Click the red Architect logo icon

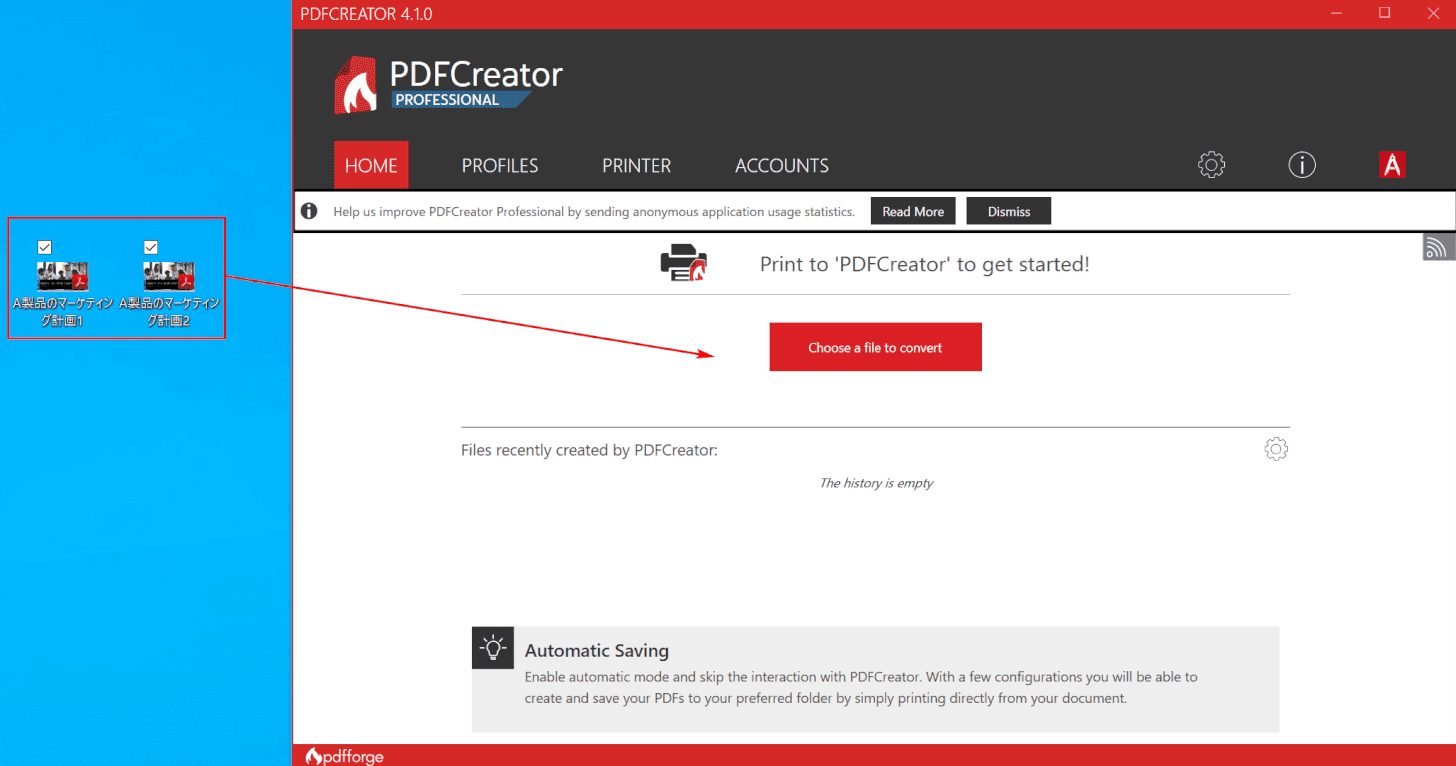(x=1392, y=165)
